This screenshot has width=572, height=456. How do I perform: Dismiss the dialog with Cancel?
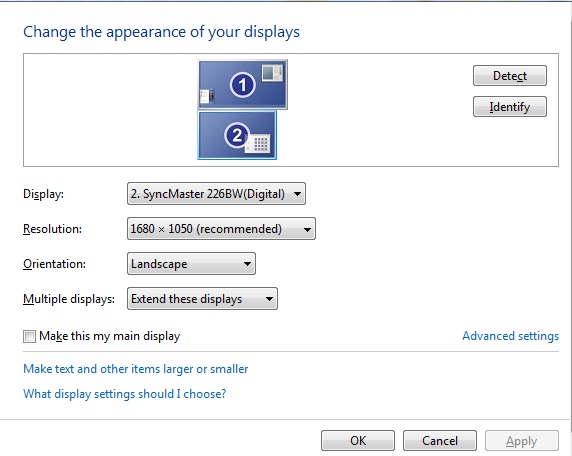(x=440, y=441)
